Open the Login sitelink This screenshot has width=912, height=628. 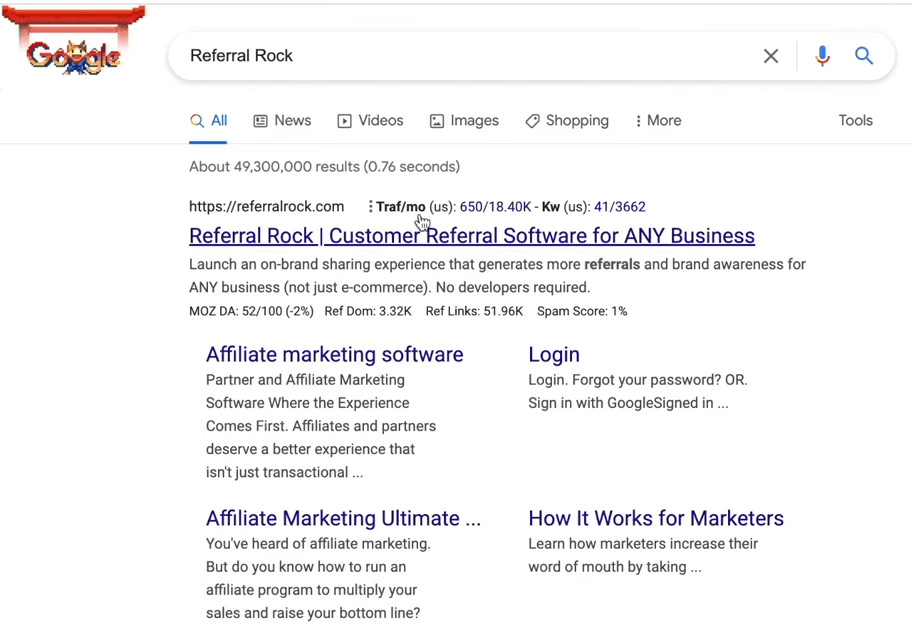553,355
